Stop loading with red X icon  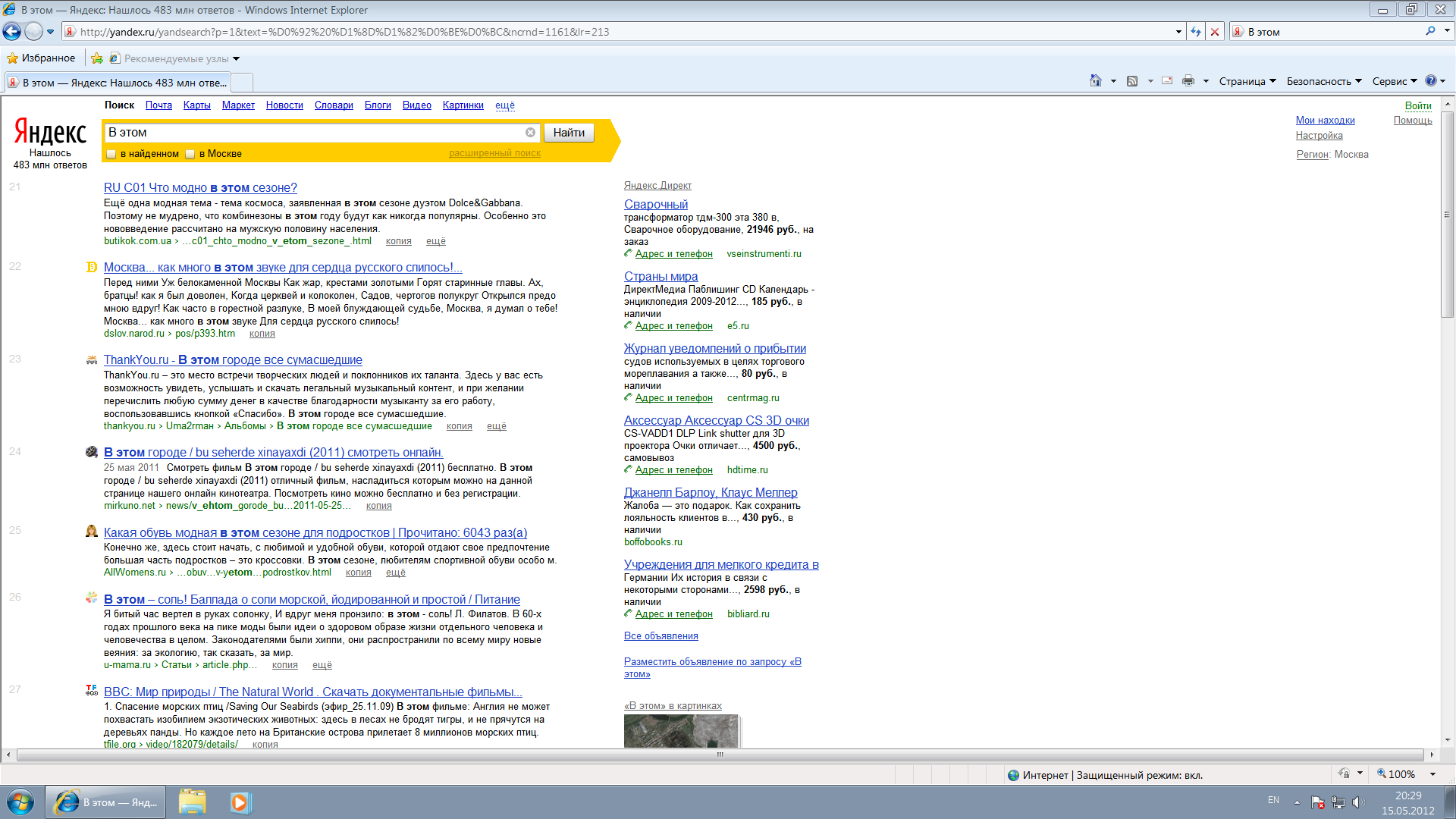(x=1215, y=32)
